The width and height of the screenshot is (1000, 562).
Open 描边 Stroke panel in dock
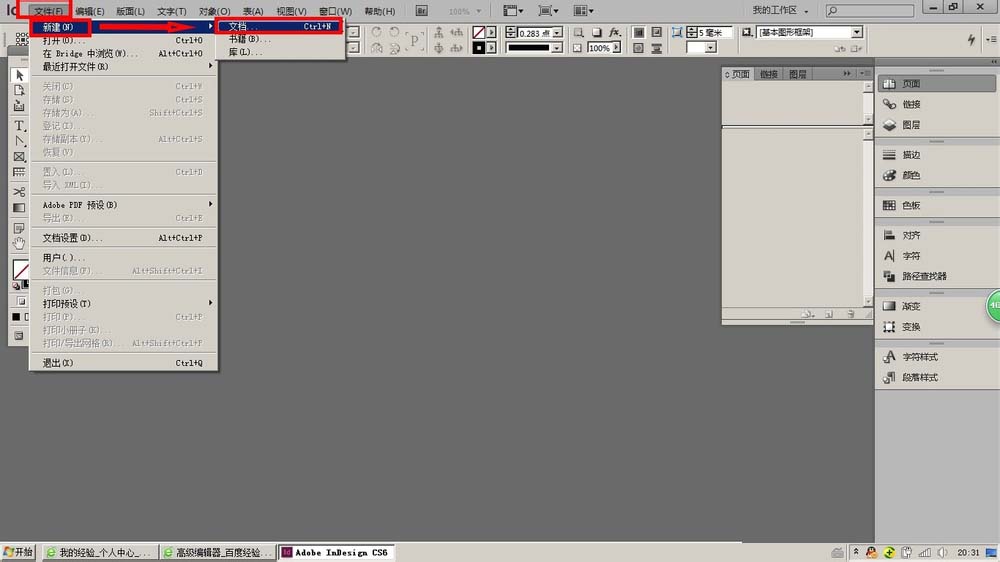(x=936, y=154)
